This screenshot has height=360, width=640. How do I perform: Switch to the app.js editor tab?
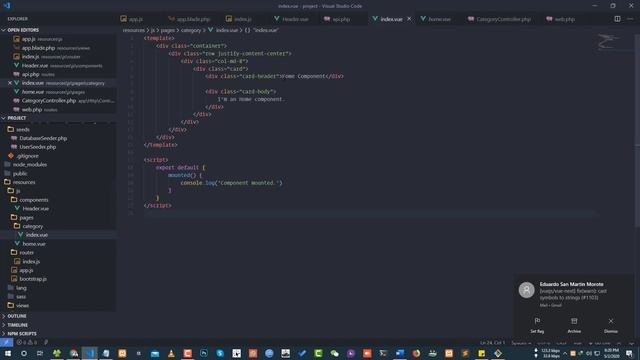click(x=136, y=19)
